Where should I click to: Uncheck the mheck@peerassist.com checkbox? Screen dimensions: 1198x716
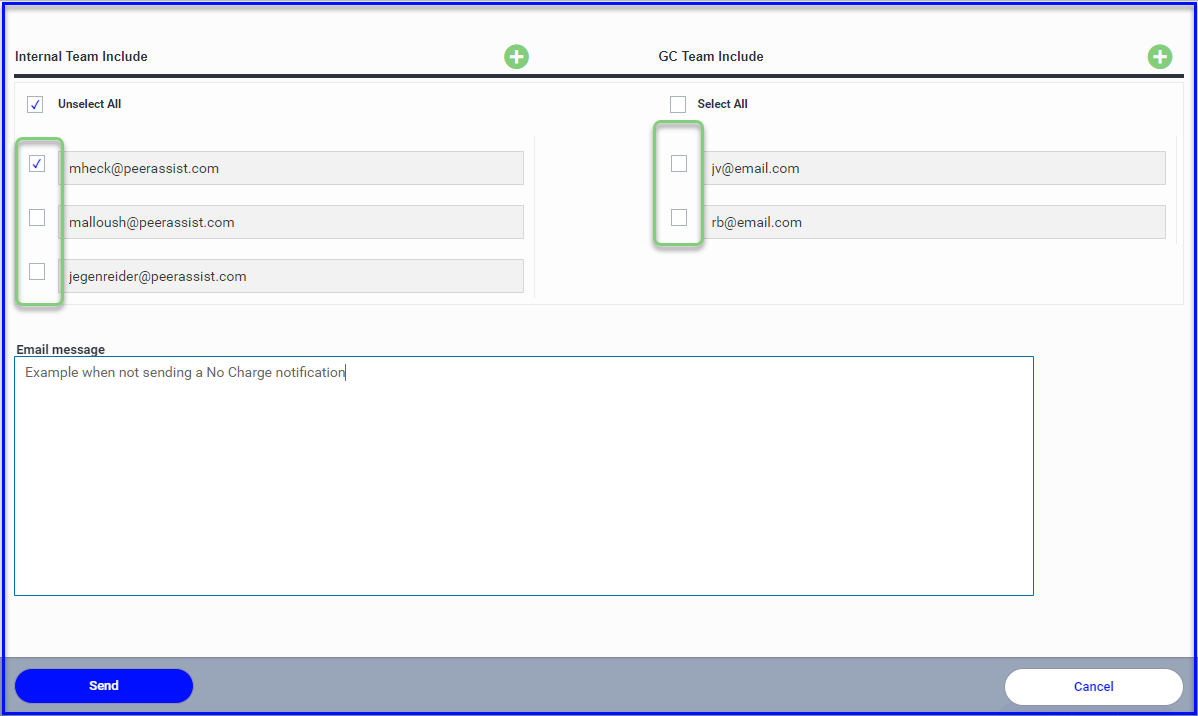pos(37,164)
